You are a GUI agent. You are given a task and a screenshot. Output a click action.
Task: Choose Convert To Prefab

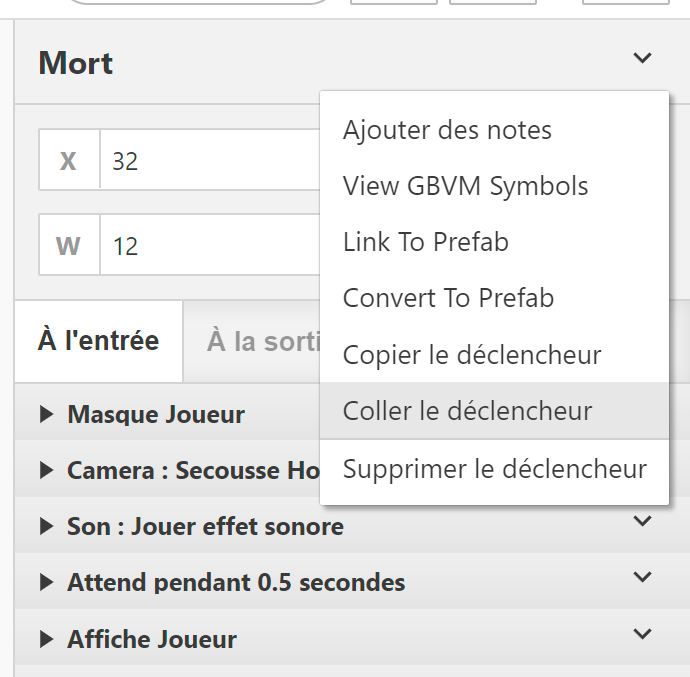coord(448,298)
